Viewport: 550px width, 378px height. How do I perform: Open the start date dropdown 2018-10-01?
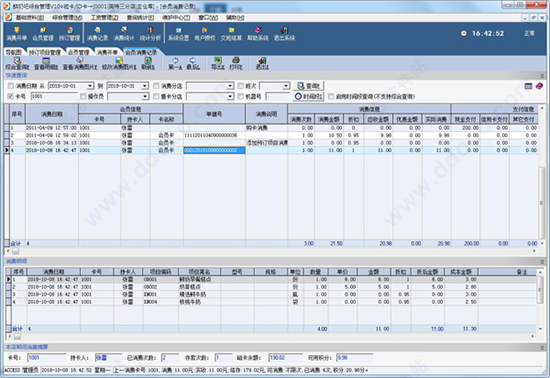[x=90, y=86]
